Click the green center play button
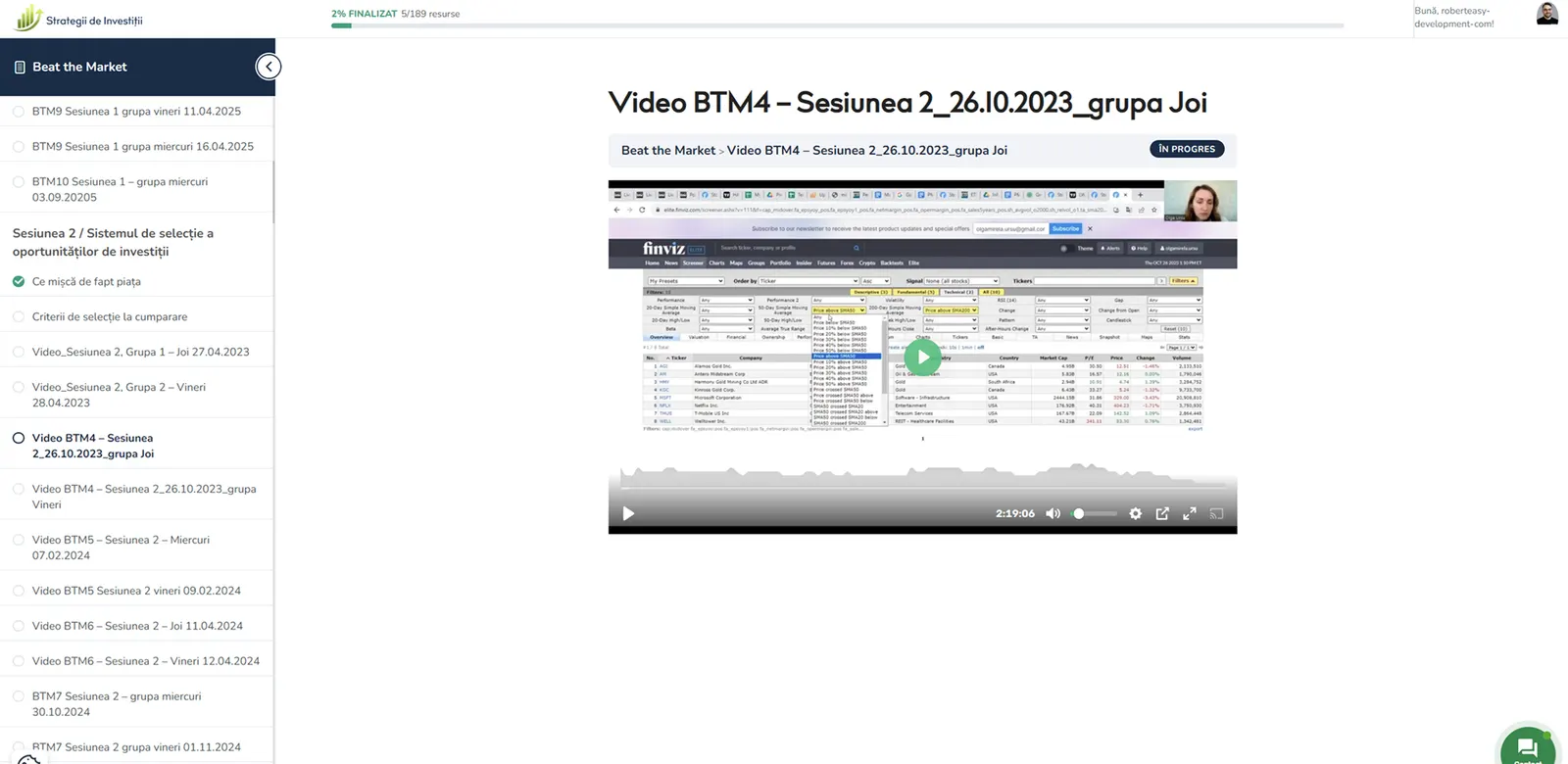The height and width of the screenshot is (764, 1568). (922, 358)
